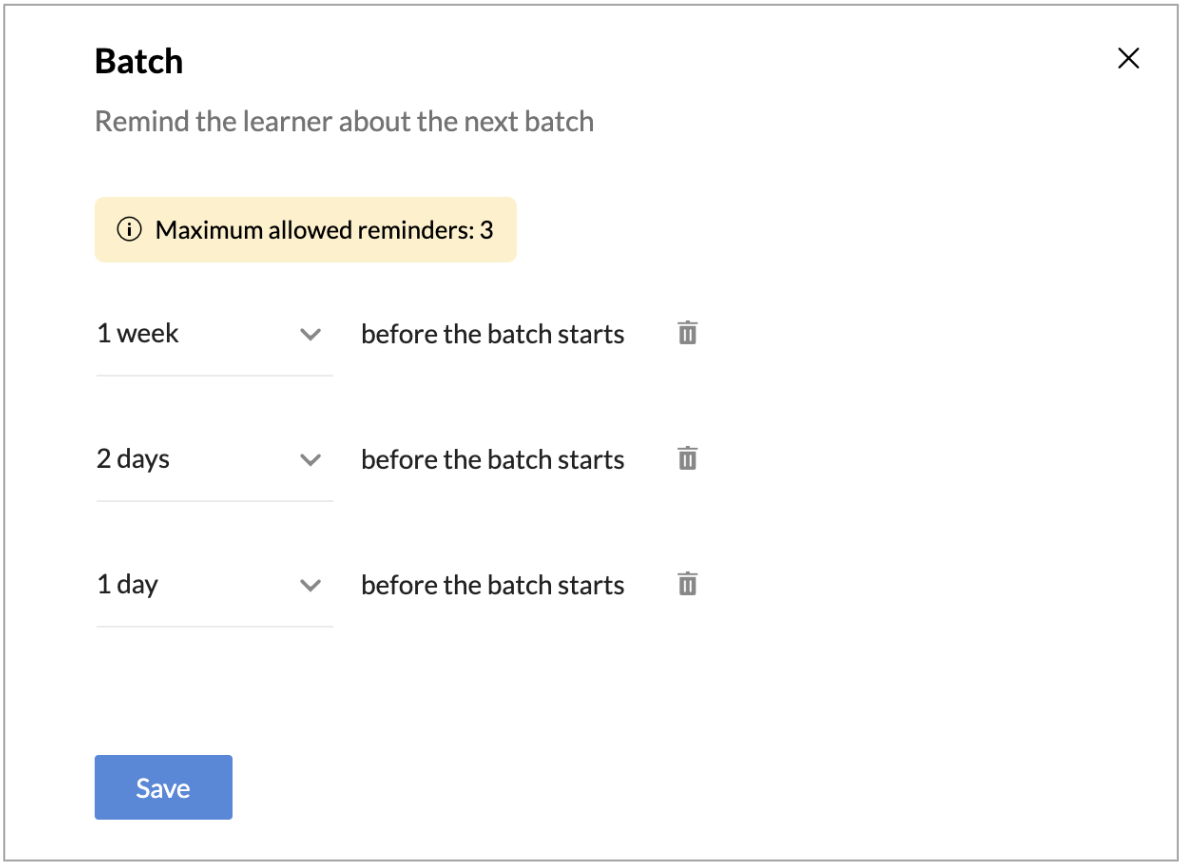Click 'before the batch starts' beside 1 day
Screen dimensions: 1184x866
pos(492,585)
